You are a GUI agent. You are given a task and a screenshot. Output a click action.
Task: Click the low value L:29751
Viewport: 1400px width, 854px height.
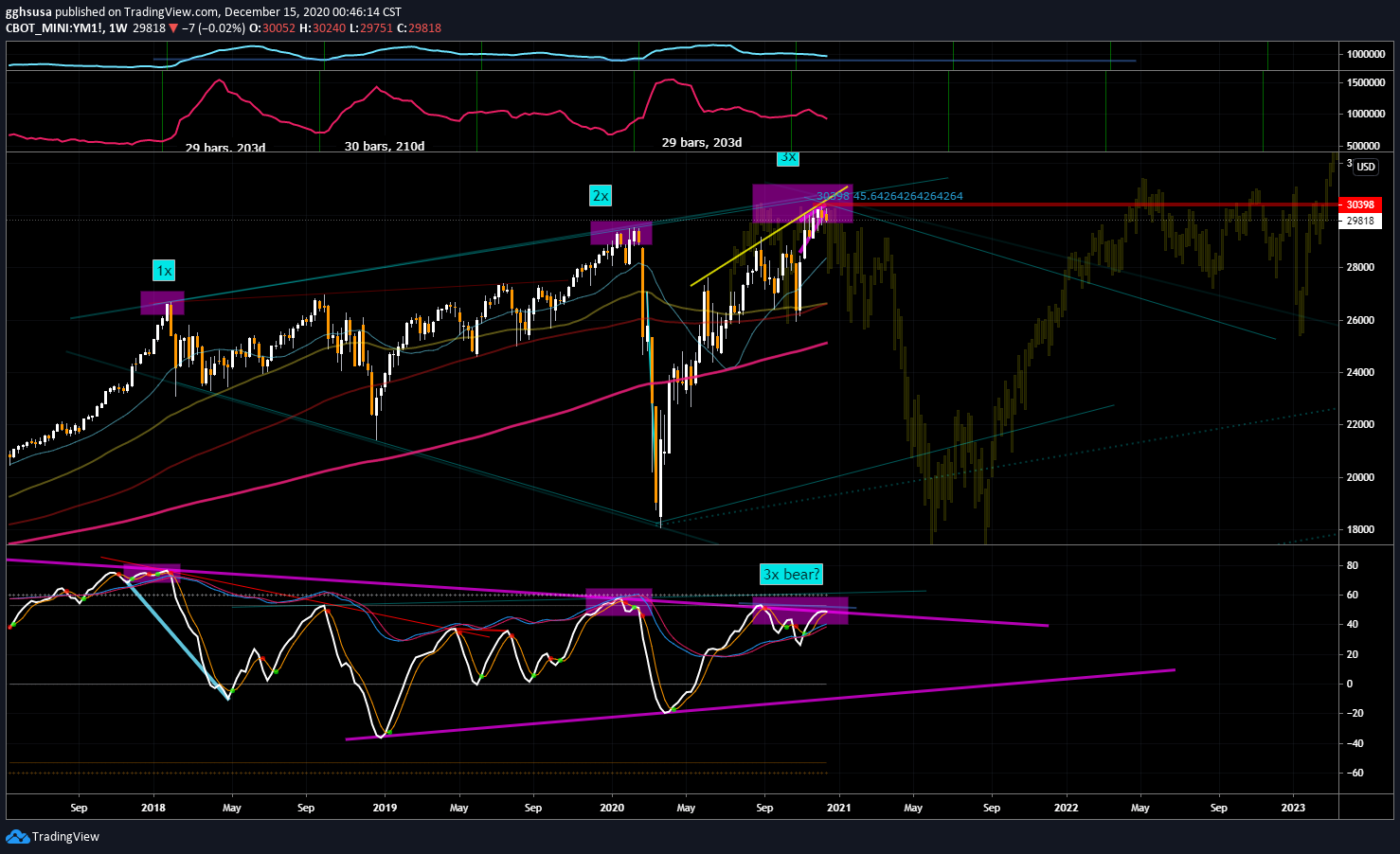pos(370,27)
